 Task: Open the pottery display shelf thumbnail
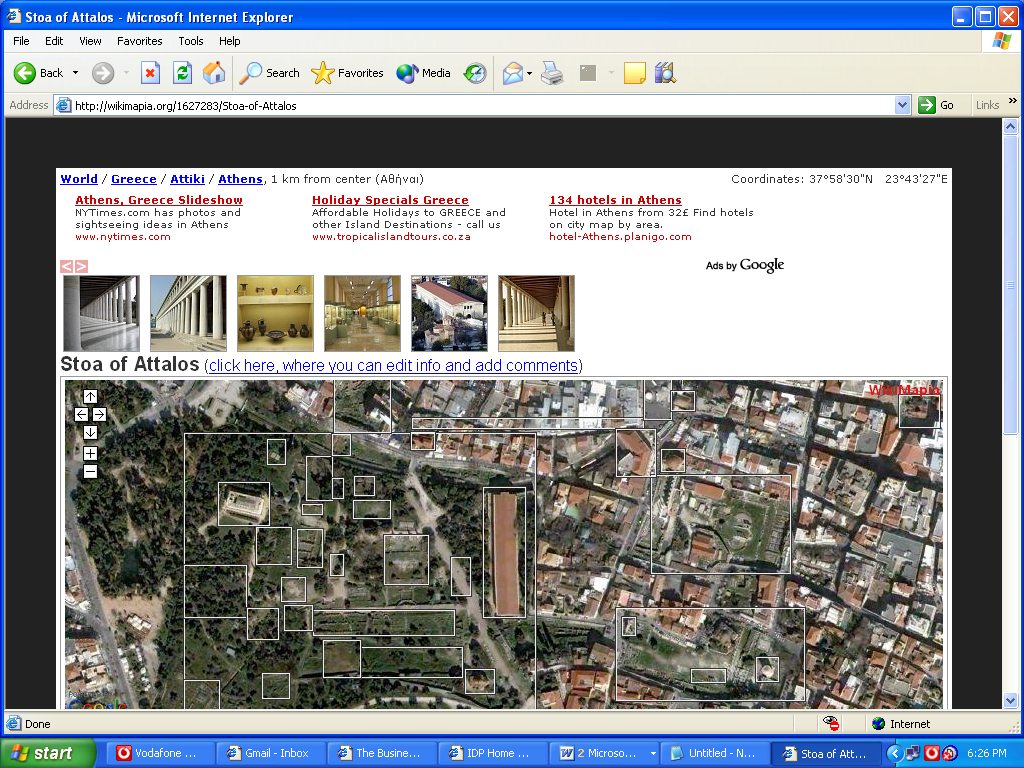275,313
